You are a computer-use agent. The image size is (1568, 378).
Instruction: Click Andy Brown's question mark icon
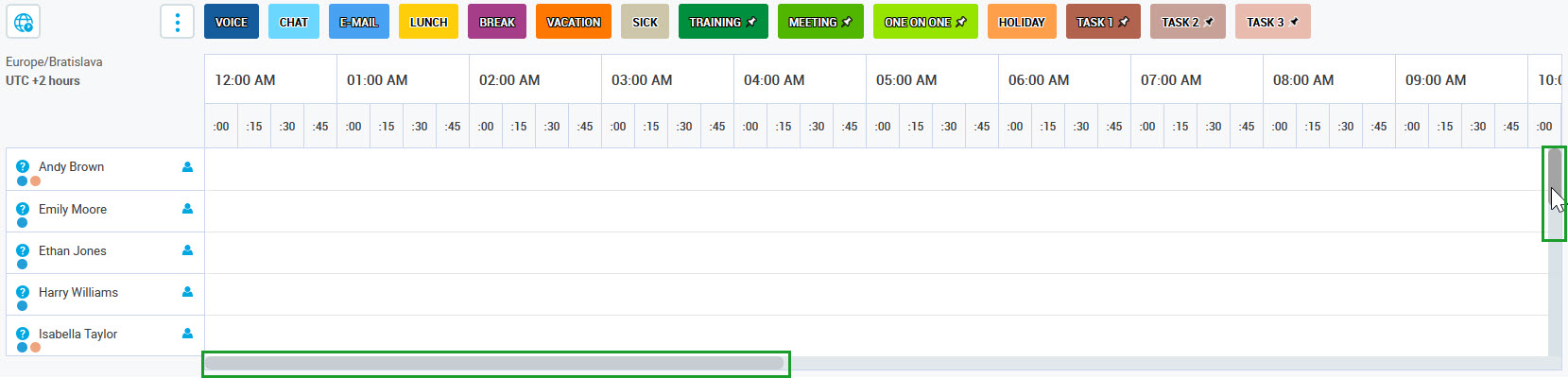point(23,166)
